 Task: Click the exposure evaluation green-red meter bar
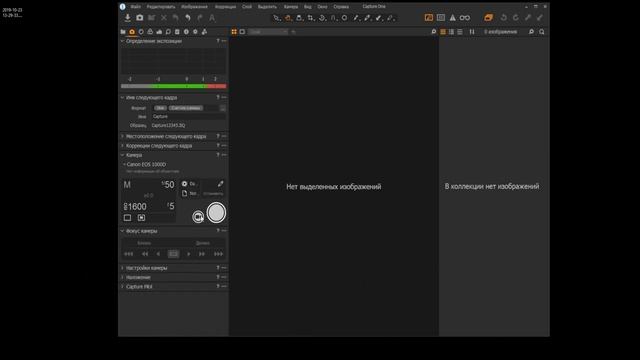[x=173, y=86]
